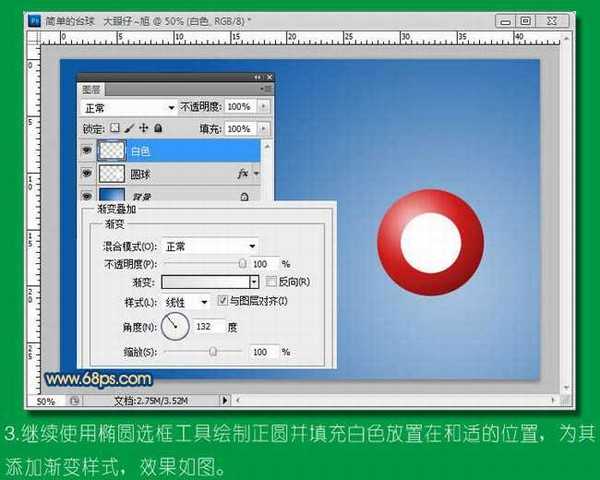Screen dimensions: 600x480
Task: Enable the 反向 (Reverse) checkbox
Action: tap(271, 282)
